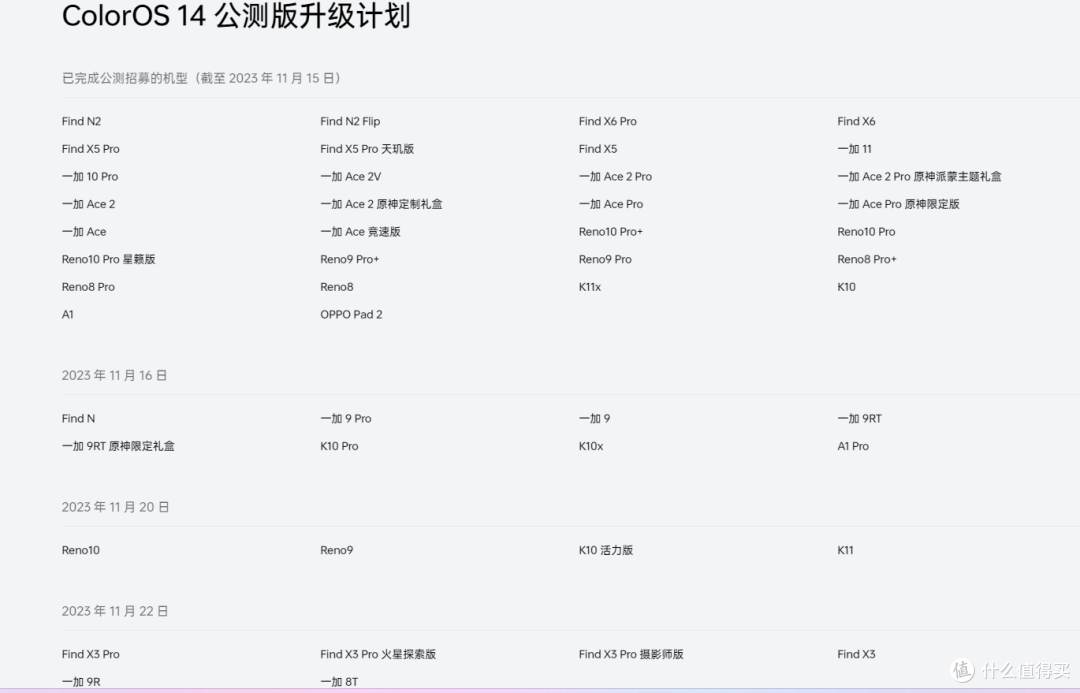The image size is (1080, 693).
Task: Click the 什么值得买 watermark text
Action: 1023,670
